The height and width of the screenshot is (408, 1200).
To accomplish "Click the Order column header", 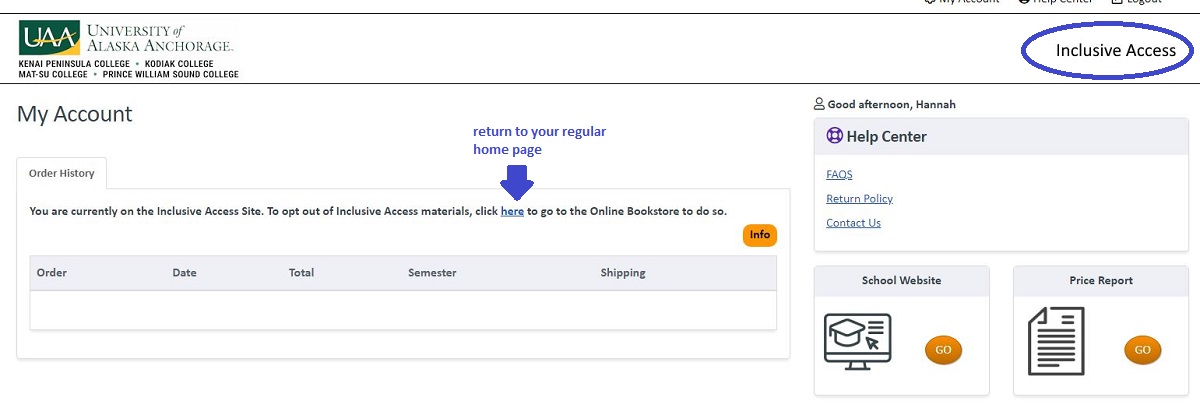I will (52, 273).
